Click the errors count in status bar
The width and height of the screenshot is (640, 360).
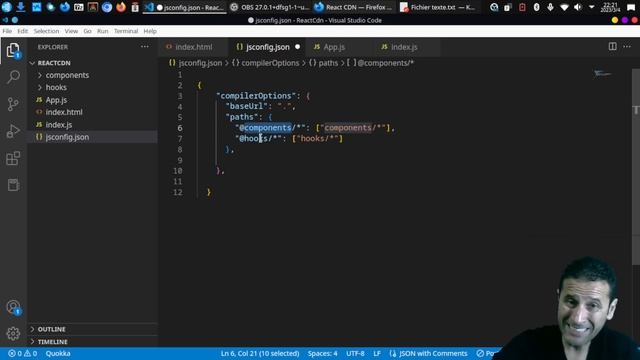[x=15, y=353]
